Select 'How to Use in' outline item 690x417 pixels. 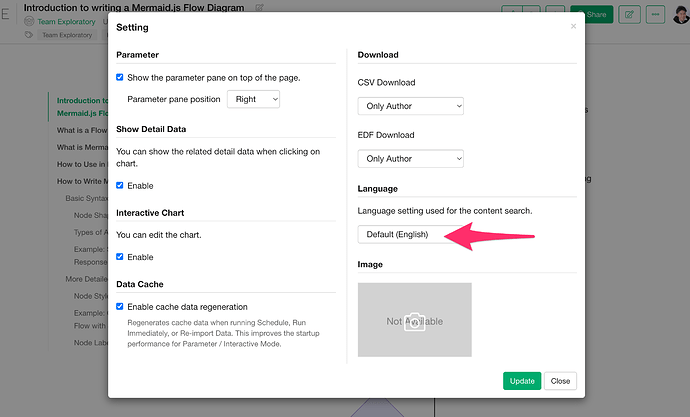click(82, 164)
